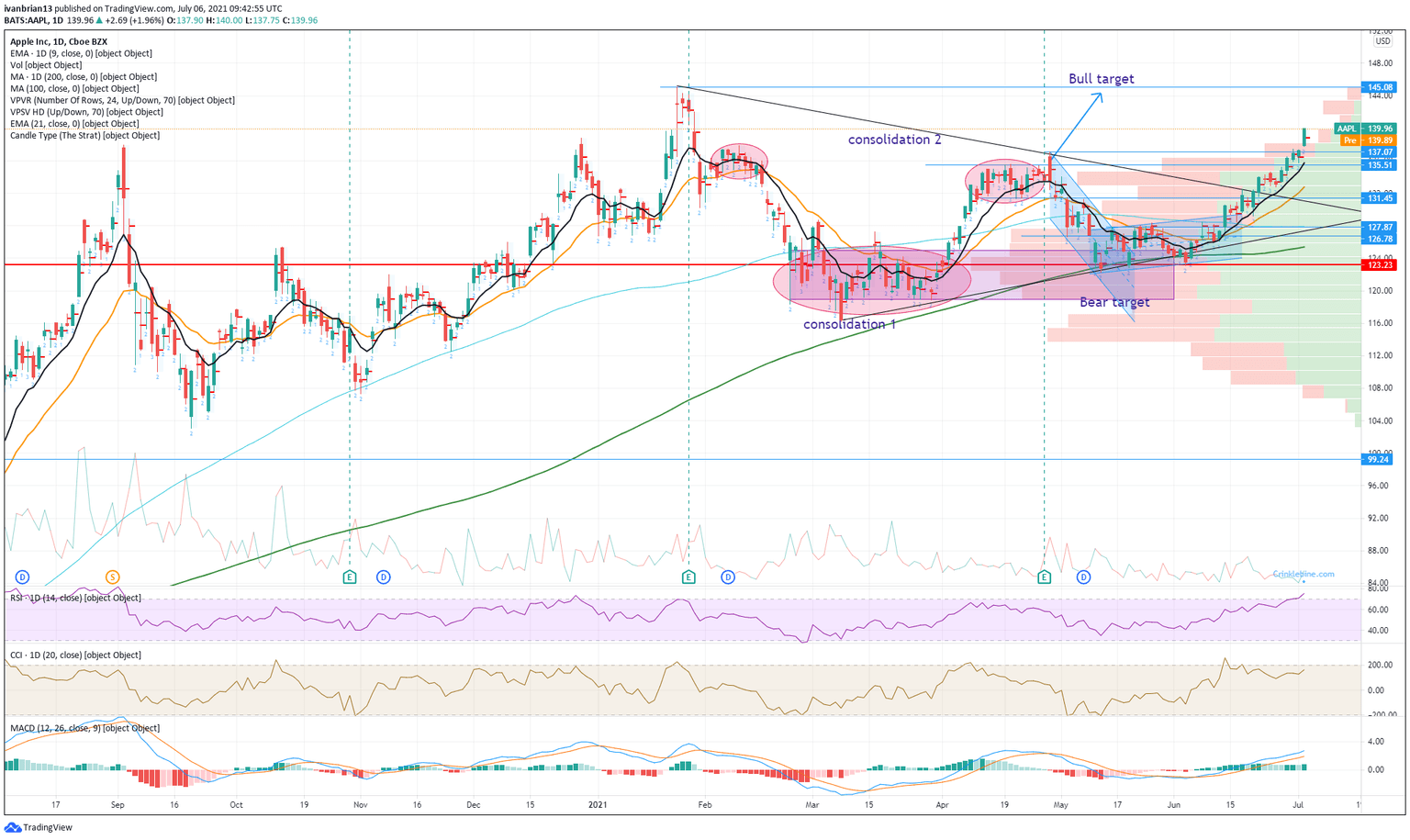
Task: Select the Vol indicator legend
Action: [46, 65]
